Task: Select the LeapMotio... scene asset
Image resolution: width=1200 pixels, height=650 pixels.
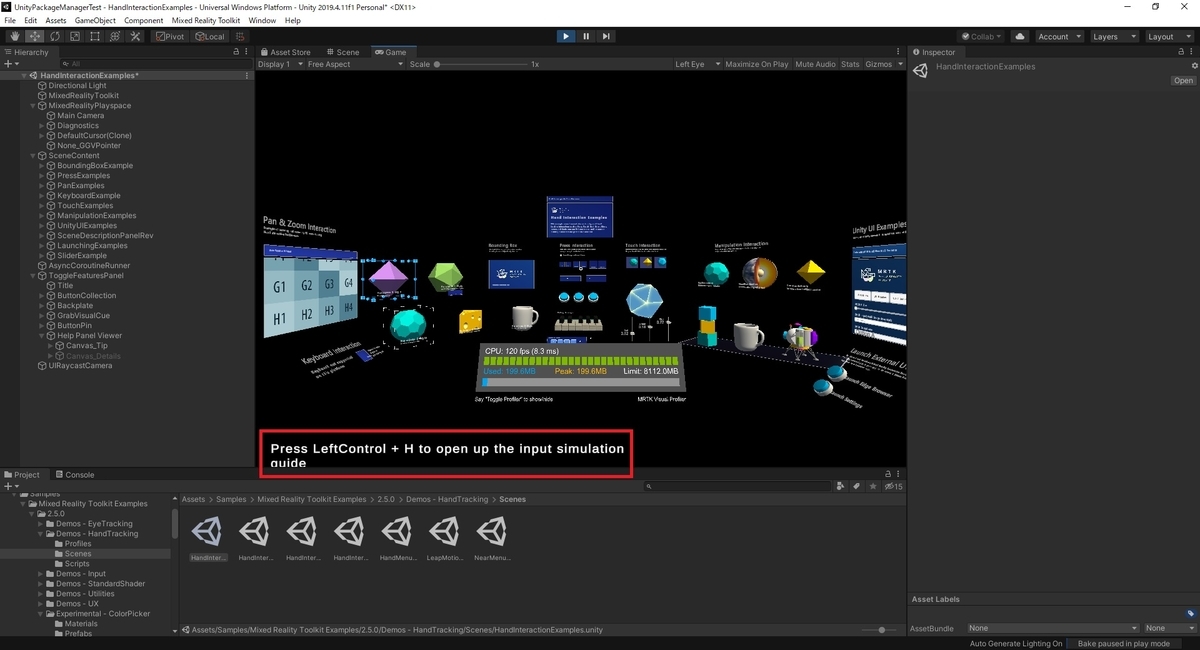Action: 443,539
